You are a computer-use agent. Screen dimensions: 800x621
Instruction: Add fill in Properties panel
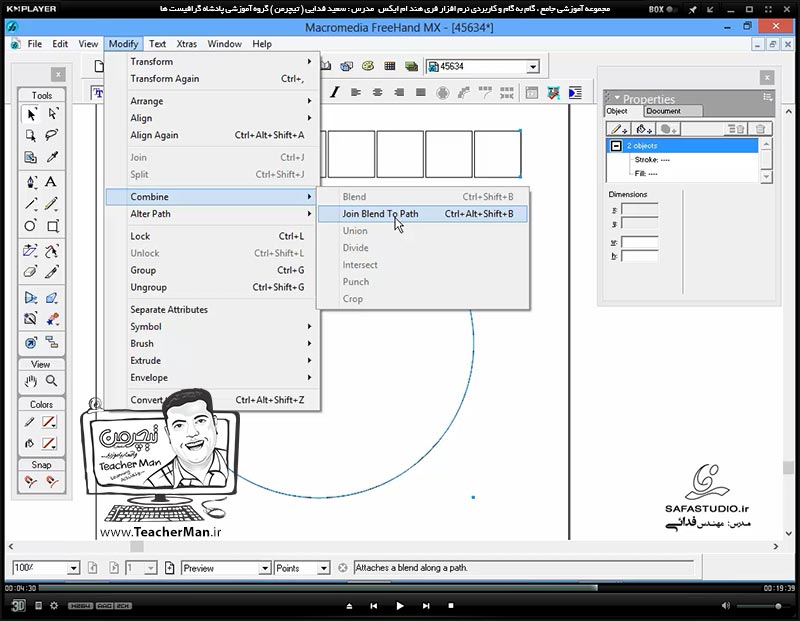pos(643,129)
